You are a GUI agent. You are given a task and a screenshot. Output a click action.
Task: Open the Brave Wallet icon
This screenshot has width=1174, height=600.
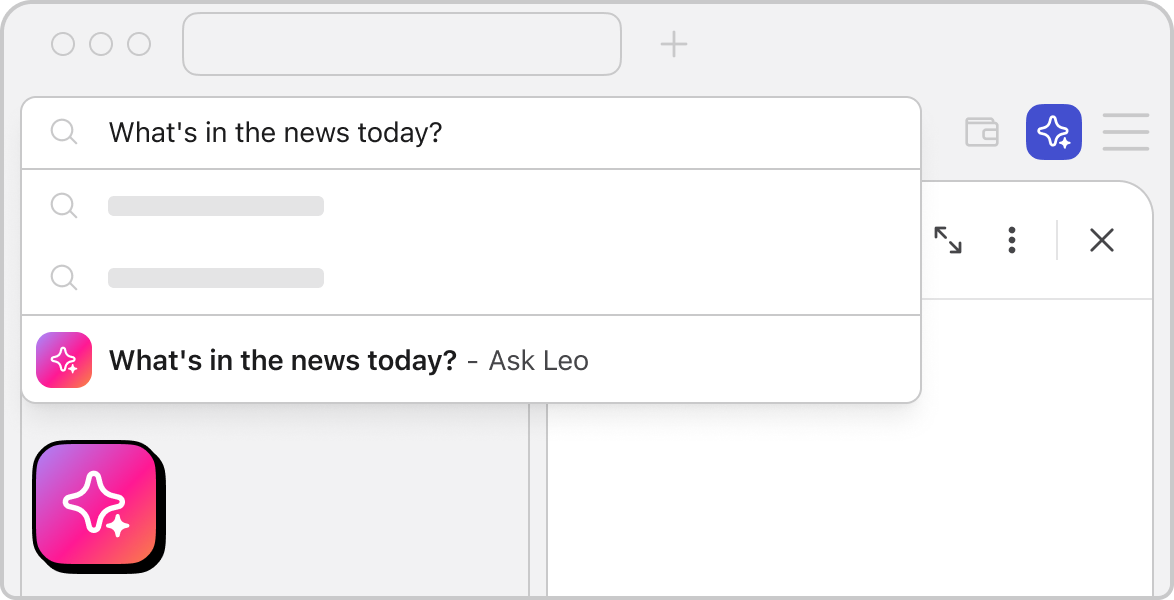(x=982, y=132)
